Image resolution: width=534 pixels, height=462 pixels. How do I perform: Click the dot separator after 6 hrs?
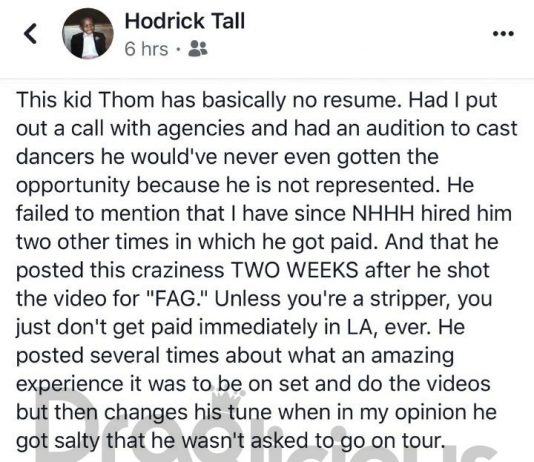[178, 49]
